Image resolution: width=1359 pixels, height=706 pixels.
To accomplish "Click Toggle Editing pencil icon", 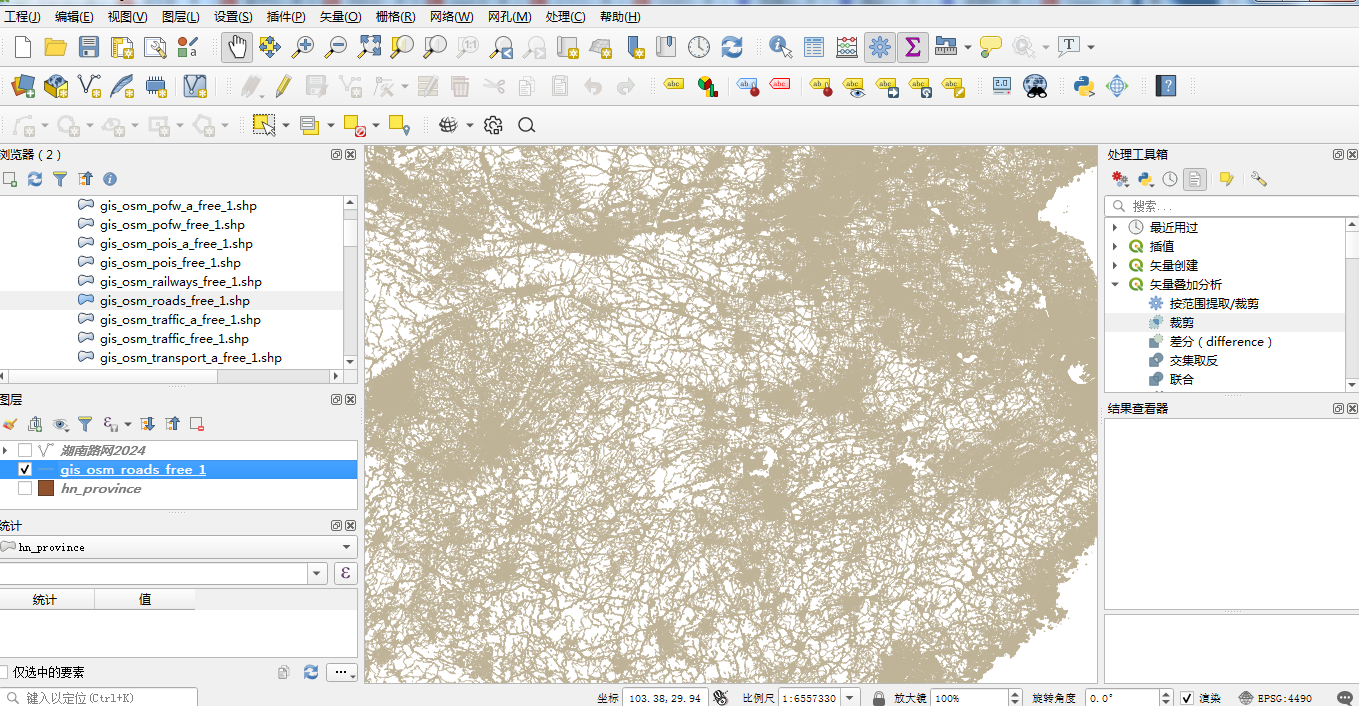I will pyautogui.click(x=283, y=86).
